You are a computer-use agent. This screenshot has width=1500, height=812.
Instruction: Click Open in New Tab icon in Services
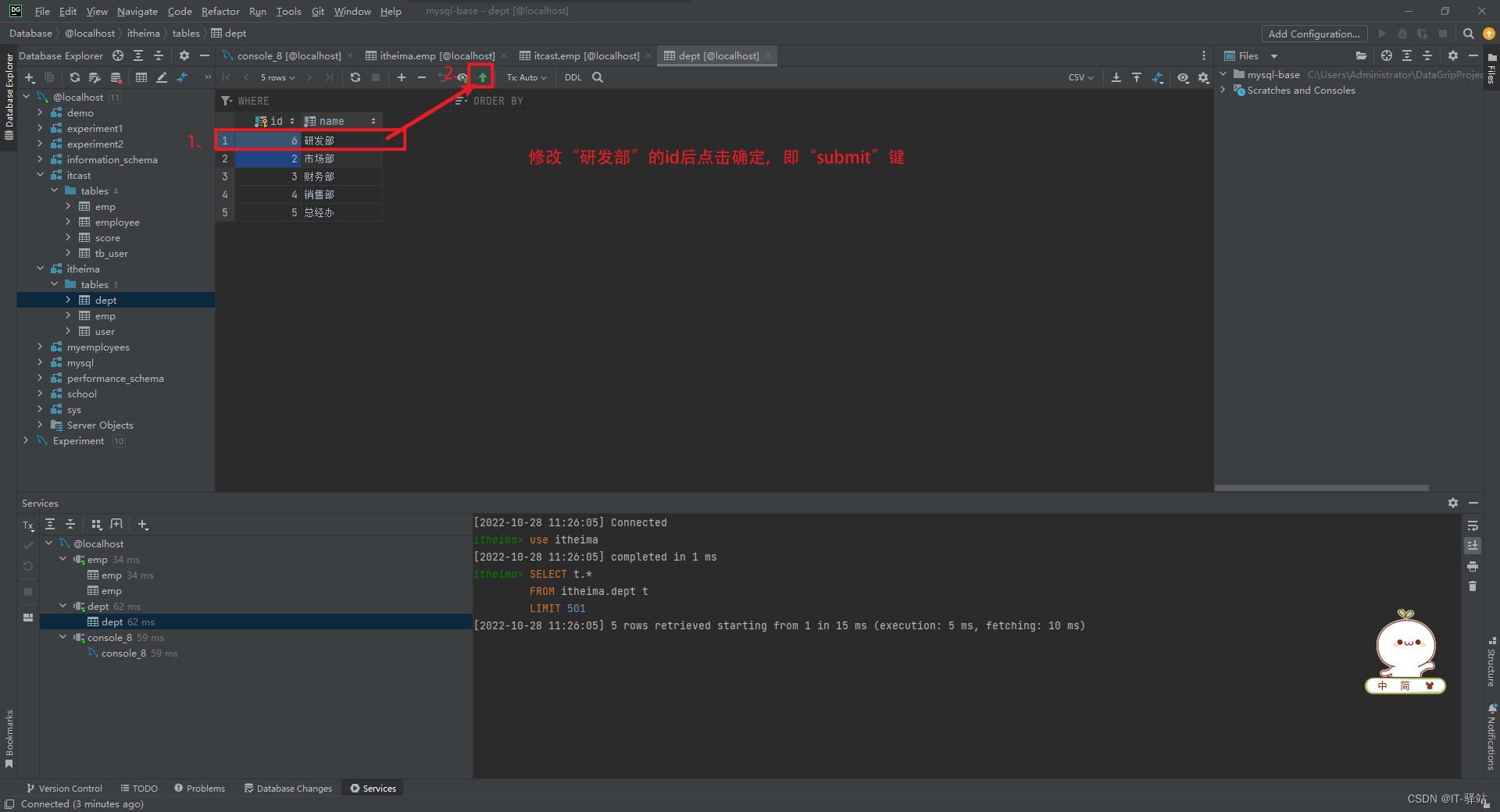coord(117,524)
